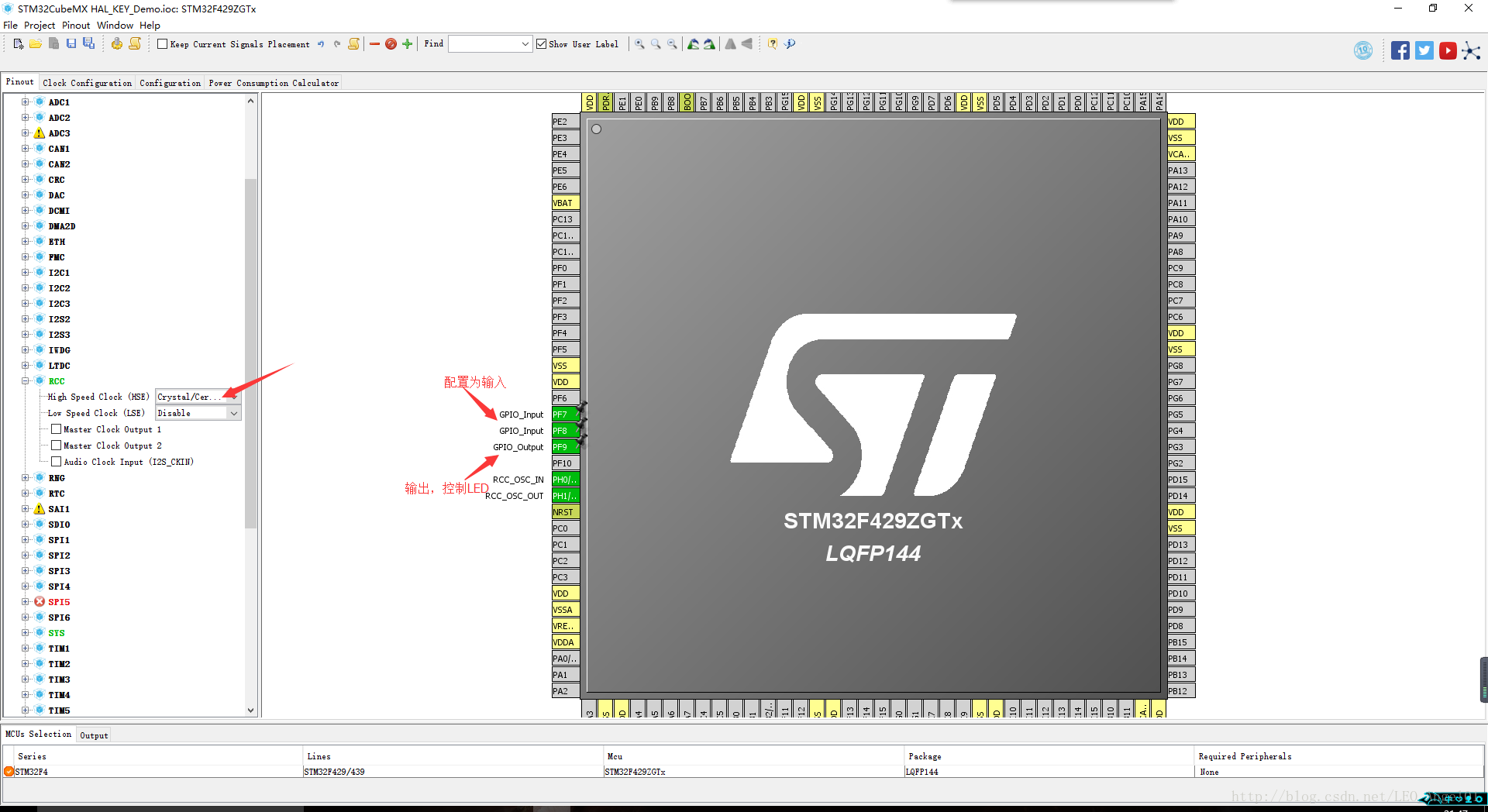This screenshot has height=812, width=1488.
Task: Click the Zoom Out magnifier icon
Action: (673, 44)
